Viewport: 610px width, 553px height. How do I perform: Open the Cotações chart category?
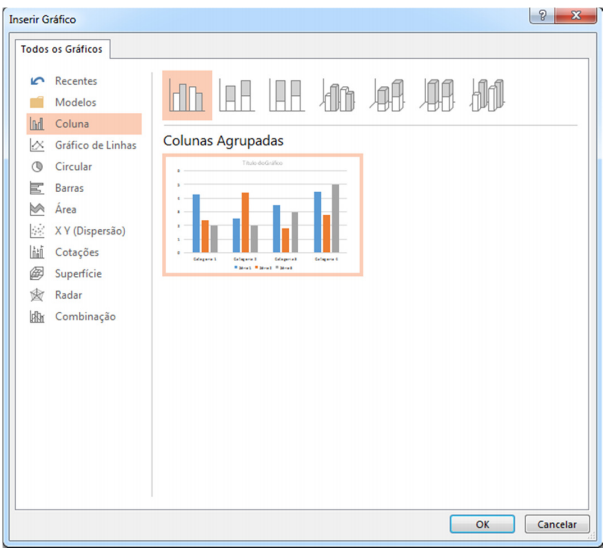(77, 253)
